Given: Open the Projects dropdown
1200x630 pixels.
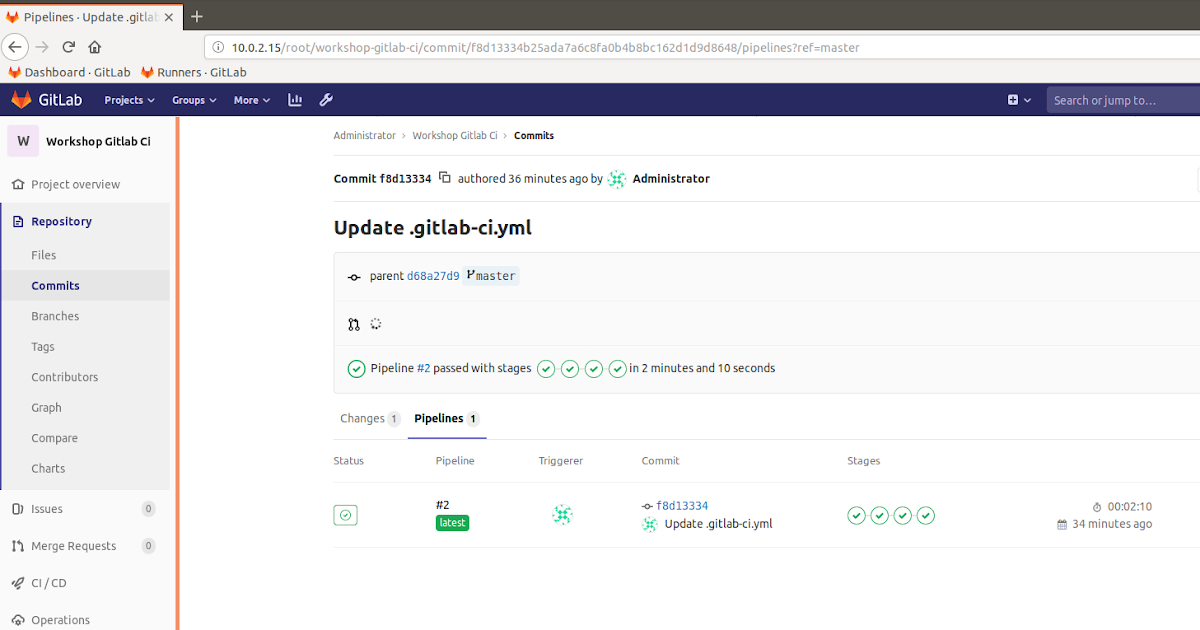Looking at the screenshot, I should [128, 99].
